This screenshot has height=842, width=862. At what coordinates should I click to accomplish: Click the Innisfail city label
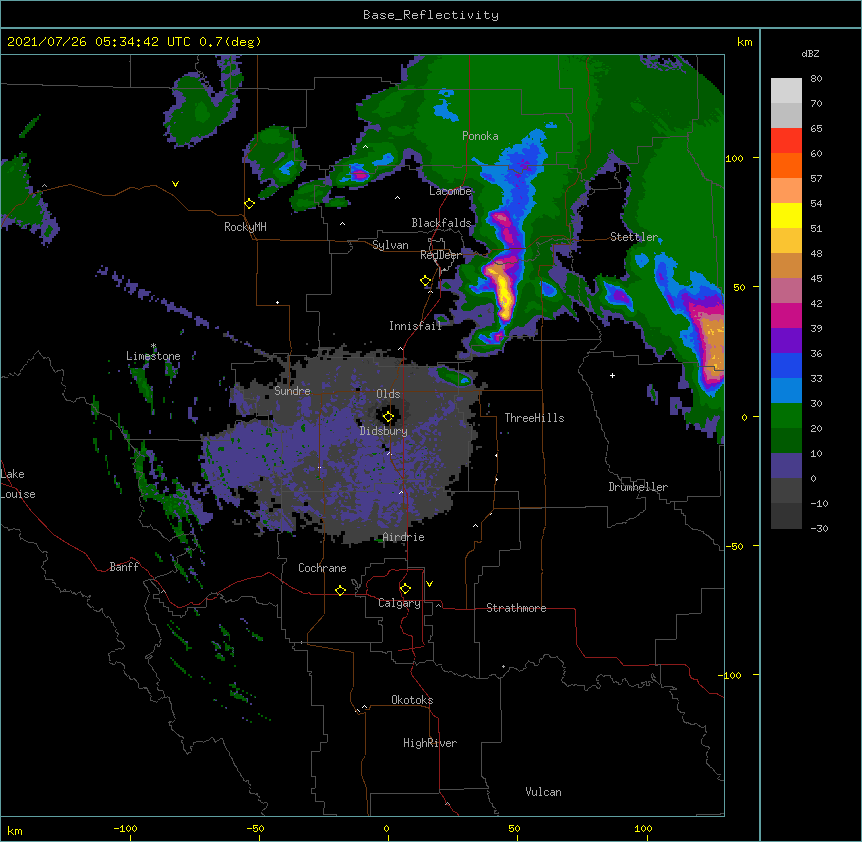click(x=415, y=326)
